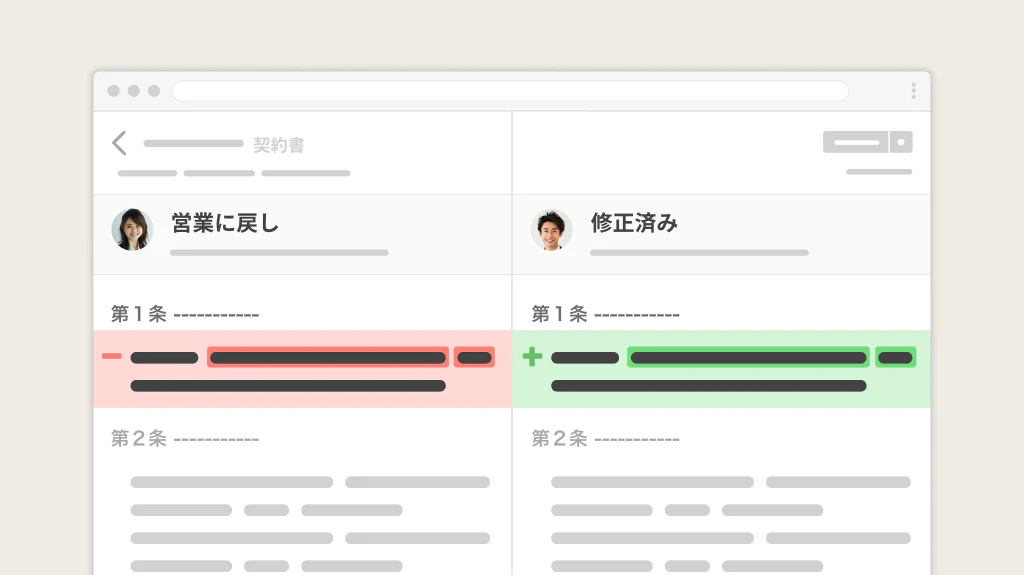Click the short green-highlighted segment
1024x575 pixels.
[895, 357]
